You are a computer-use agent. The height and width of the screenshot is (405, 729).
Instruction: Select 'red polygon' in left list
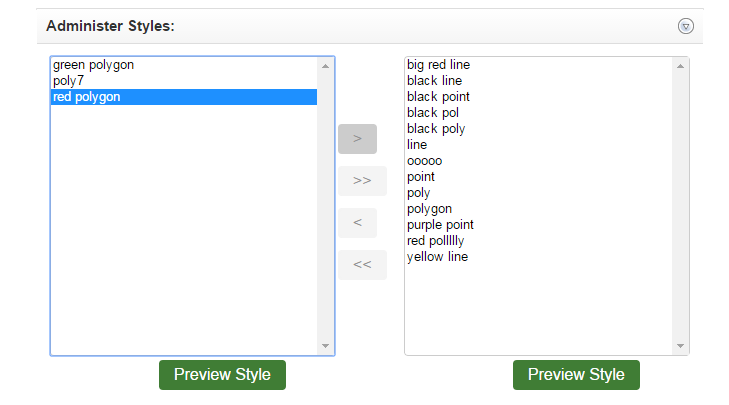pos(86,97)
